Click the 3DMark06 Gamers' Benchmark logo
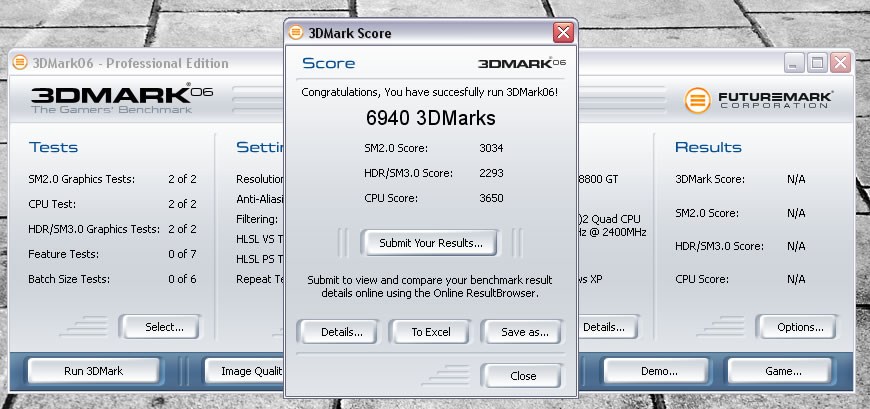This screenshot has height=409, width=870. (122, 98)
